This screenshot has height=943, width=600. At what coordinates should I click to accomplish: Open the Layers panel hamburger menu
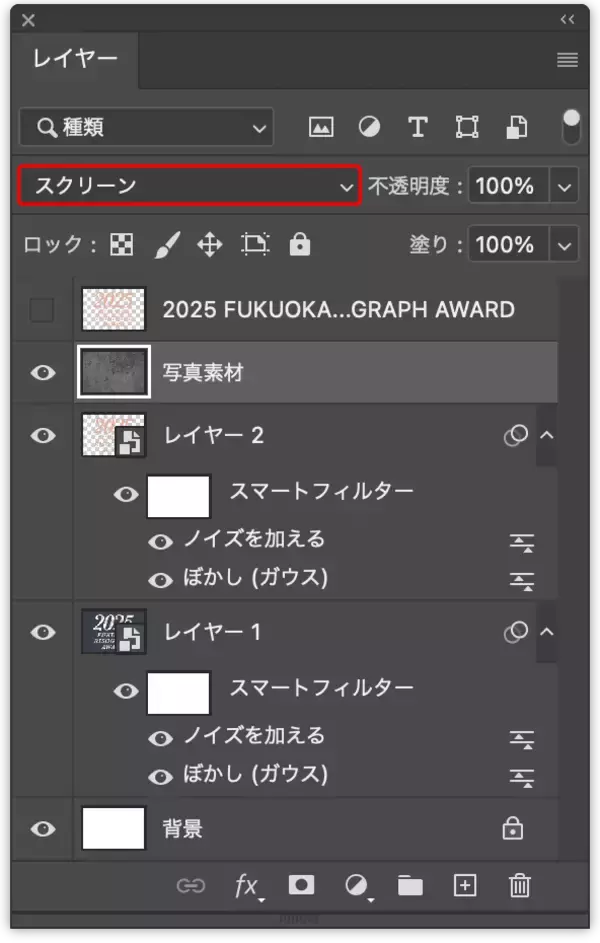567,60
